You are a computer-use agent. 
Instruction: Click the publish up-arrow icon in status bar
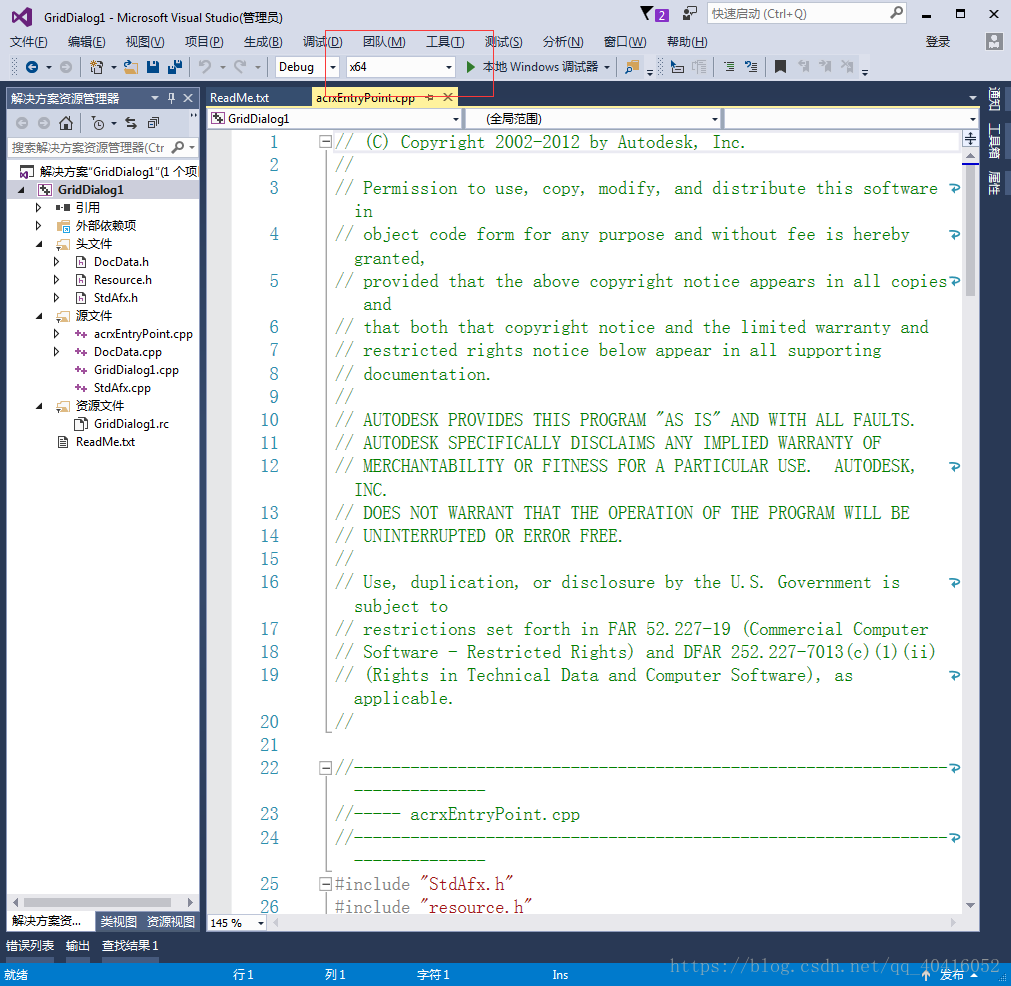(x=926, y=974)
